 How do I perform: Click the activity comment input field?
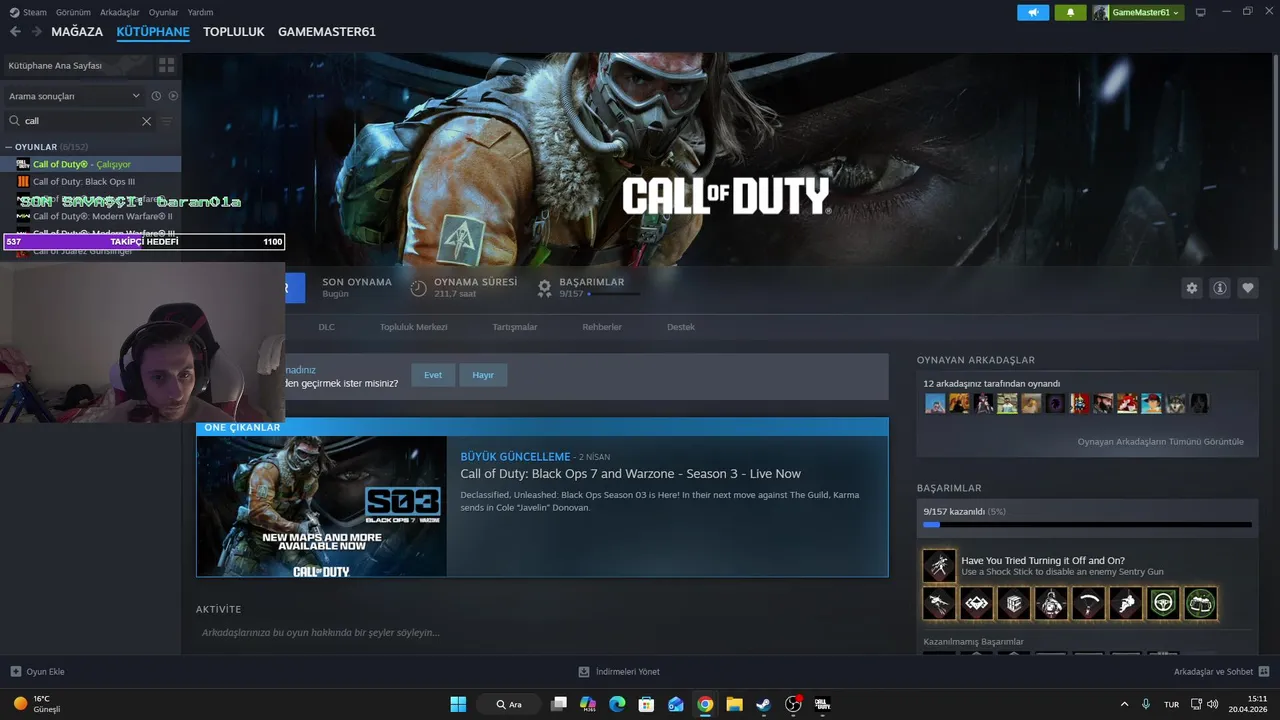pyautogui.click(x=540, y=632)
